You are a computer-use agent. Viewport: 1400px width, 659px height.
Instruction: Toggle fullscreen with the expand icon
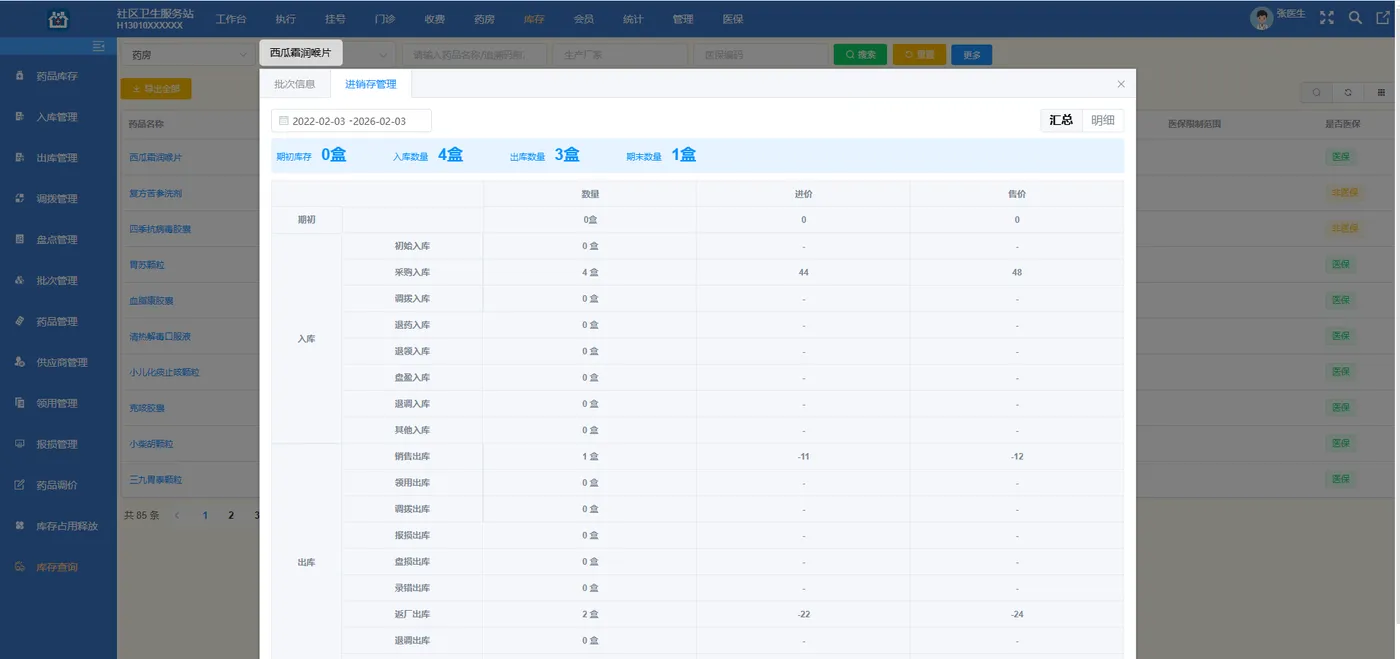coord(1327,18)
